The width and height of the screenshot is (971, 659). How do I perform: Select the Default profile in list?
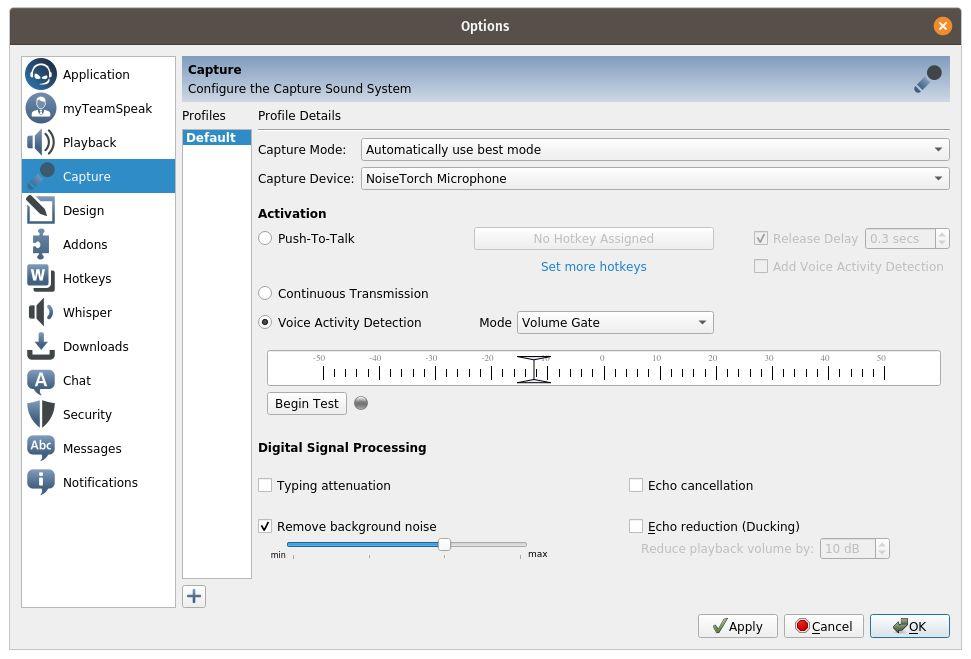coord(216,137)
